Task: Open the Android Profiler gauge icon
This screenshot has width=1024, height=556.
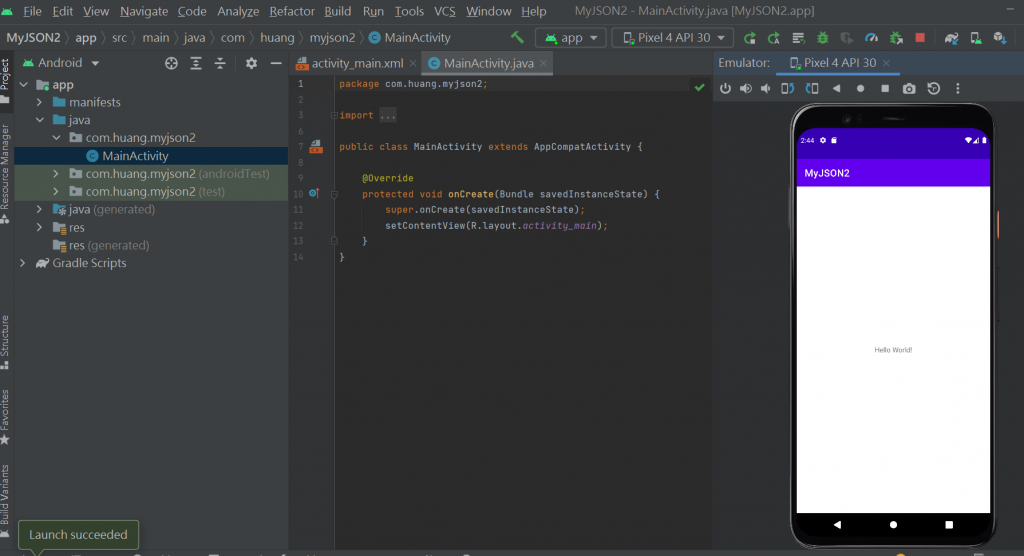Action: coord(871,38)
